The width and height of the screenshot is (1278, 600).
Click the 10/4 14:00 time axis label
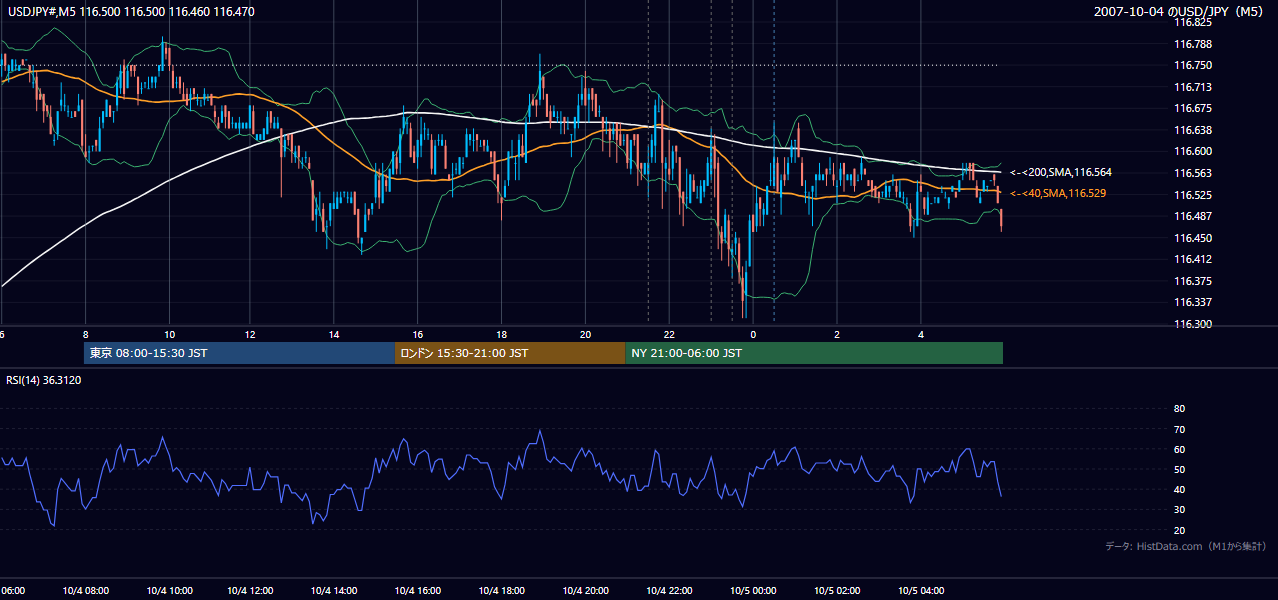pos(335,591)
